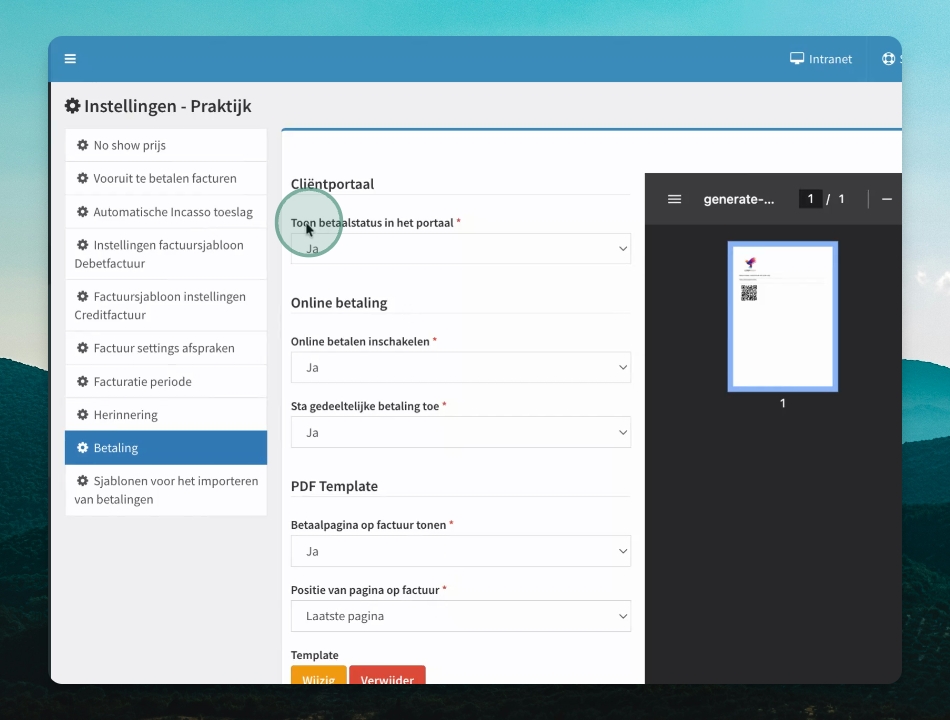The height and width of the screenshot is (720, 950).
Task: Click the gear icon beside Facturatie periode
Action: 82,381
